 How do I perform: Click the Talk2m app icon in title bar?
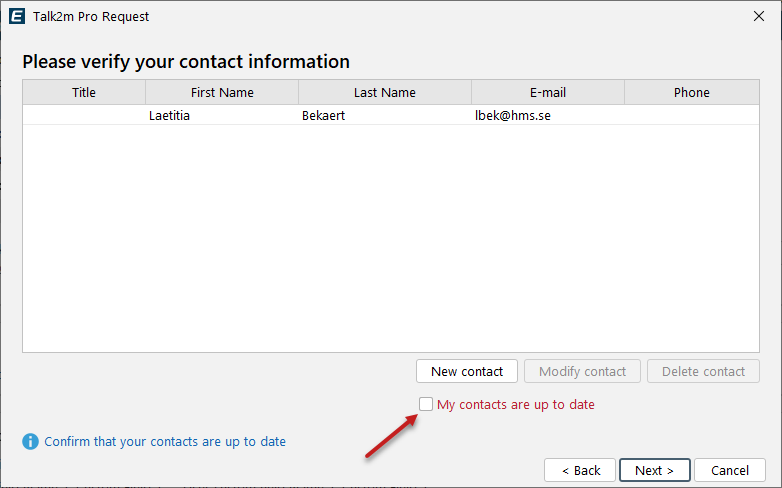[17, 16]
